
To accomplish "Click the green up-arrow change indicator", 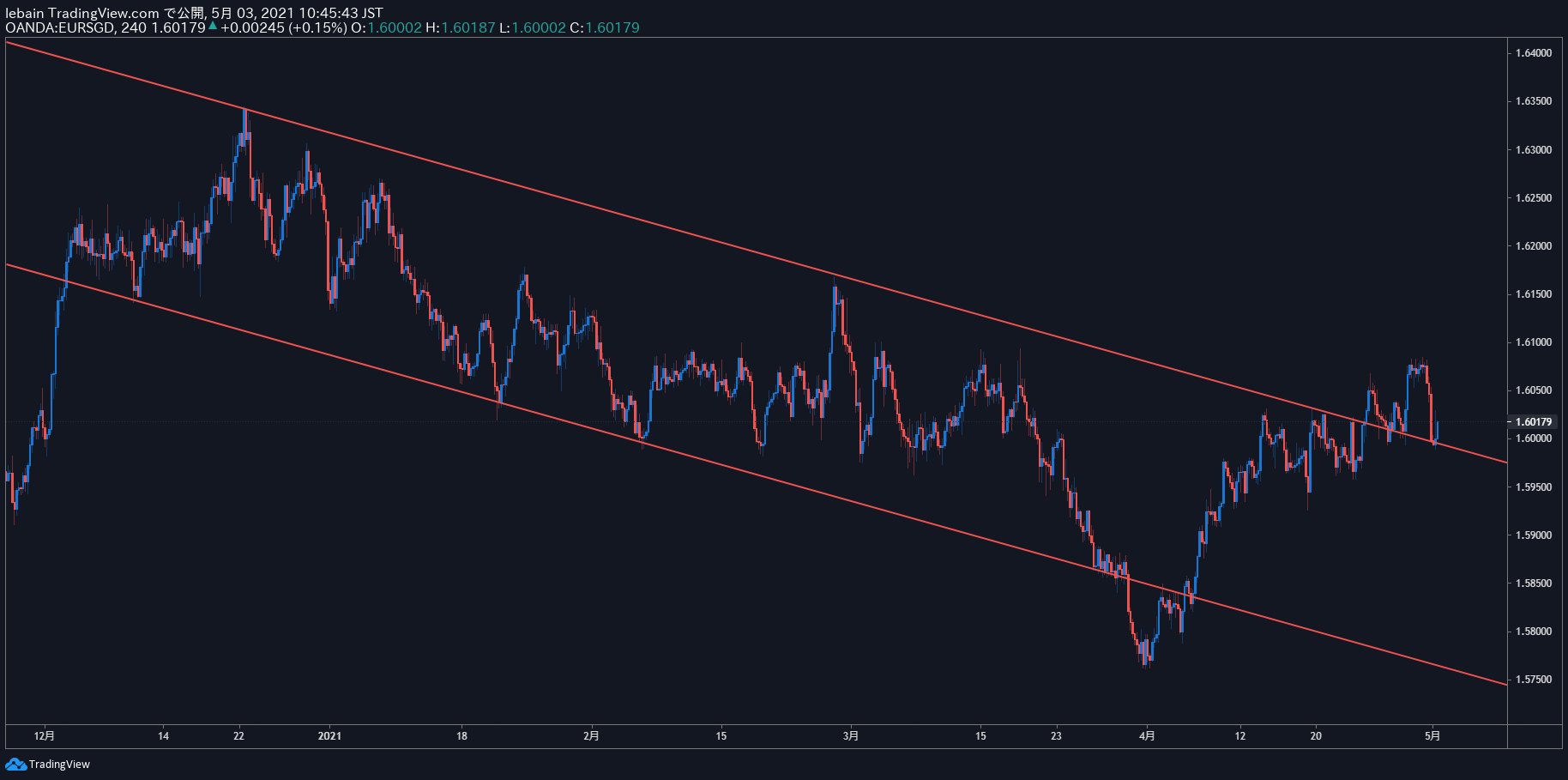I will 213,26.
